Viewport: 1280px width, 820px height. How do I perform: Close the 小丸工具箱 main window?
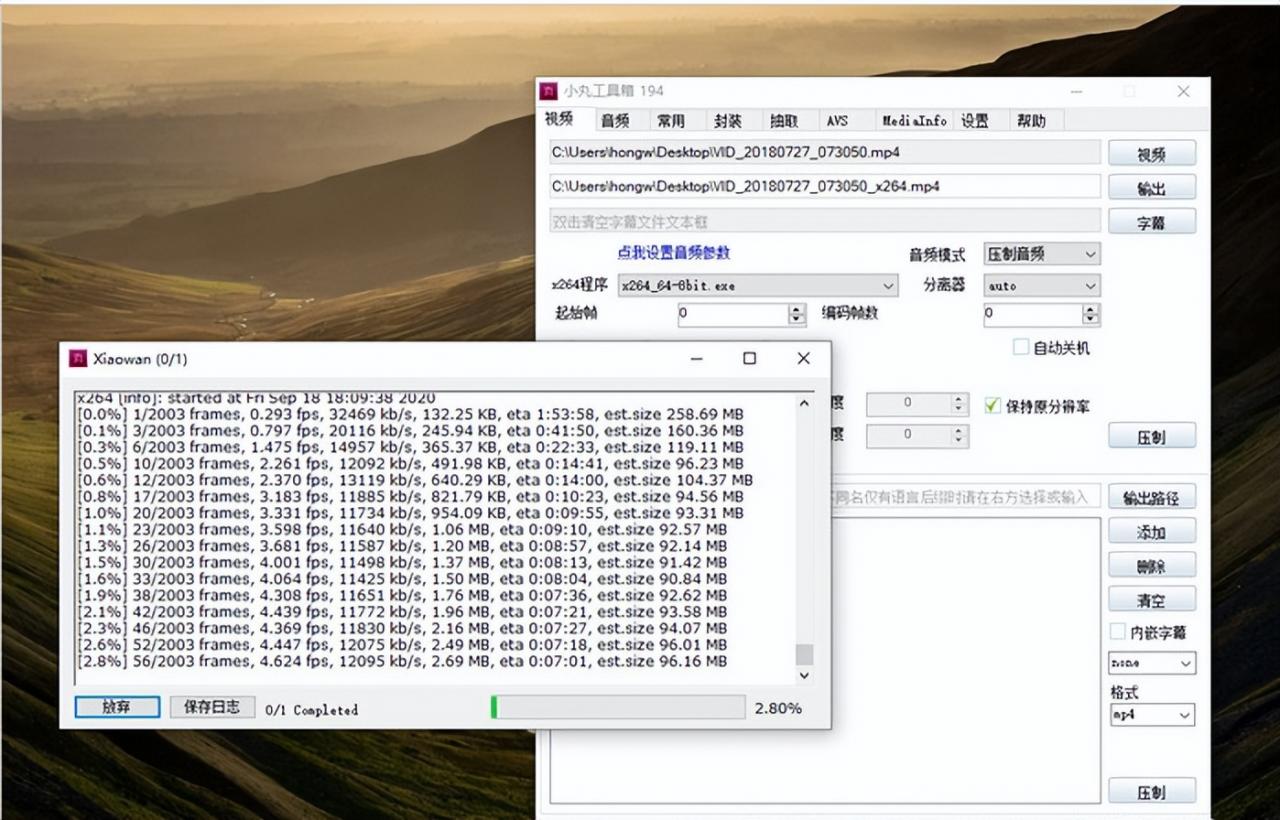click(1183, 91)
